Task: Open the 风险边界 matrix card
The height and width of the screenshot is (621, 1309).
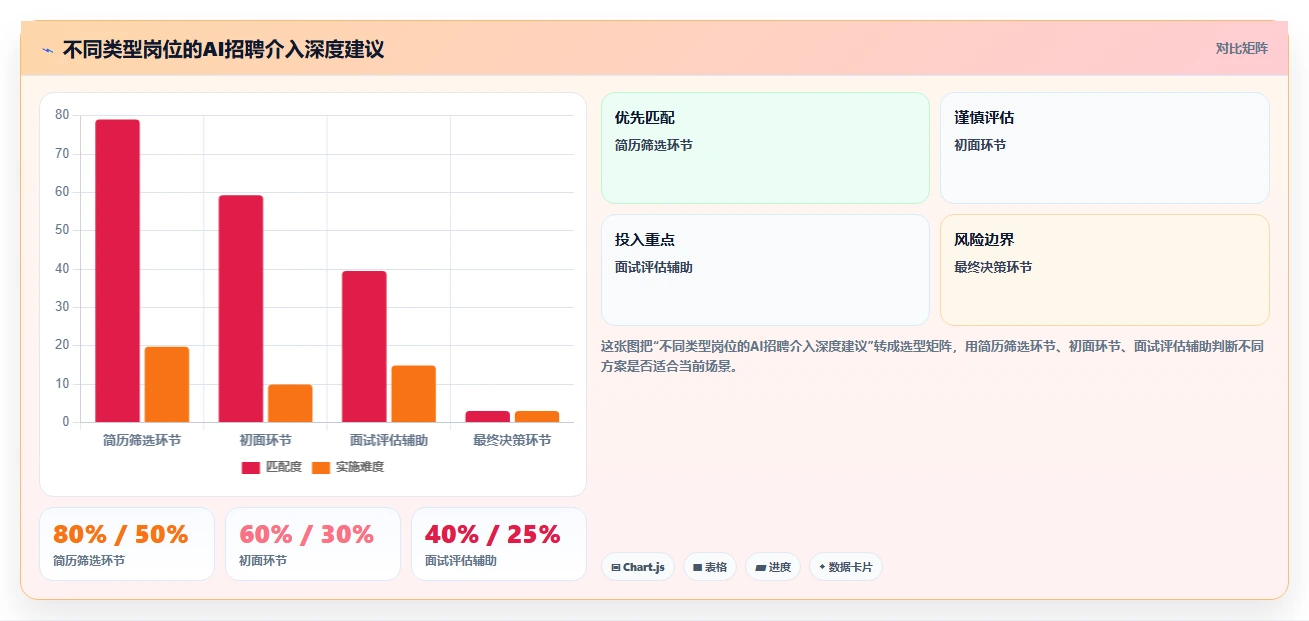Action: click(1105, 270)
